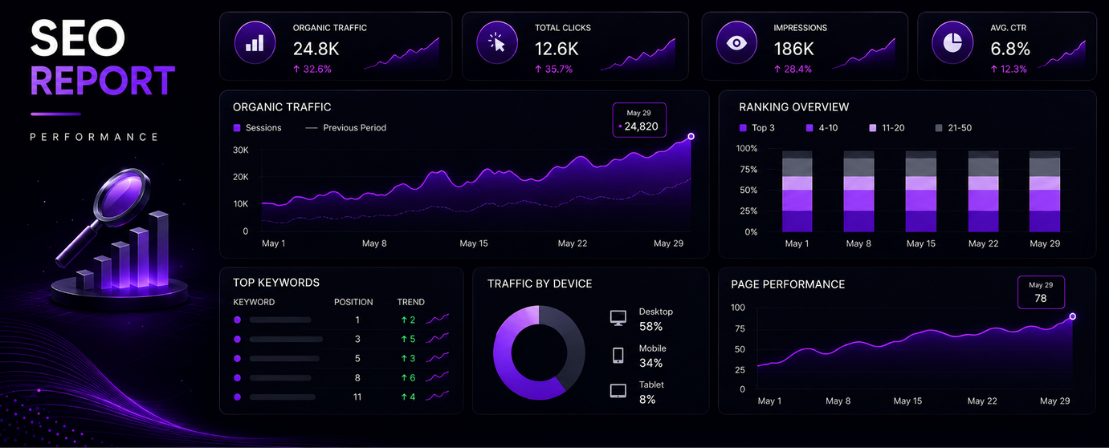The width and height of the screenshot is (1109, 448).
Task: Click the green up 5 trend value
Action: pos(408,339)
